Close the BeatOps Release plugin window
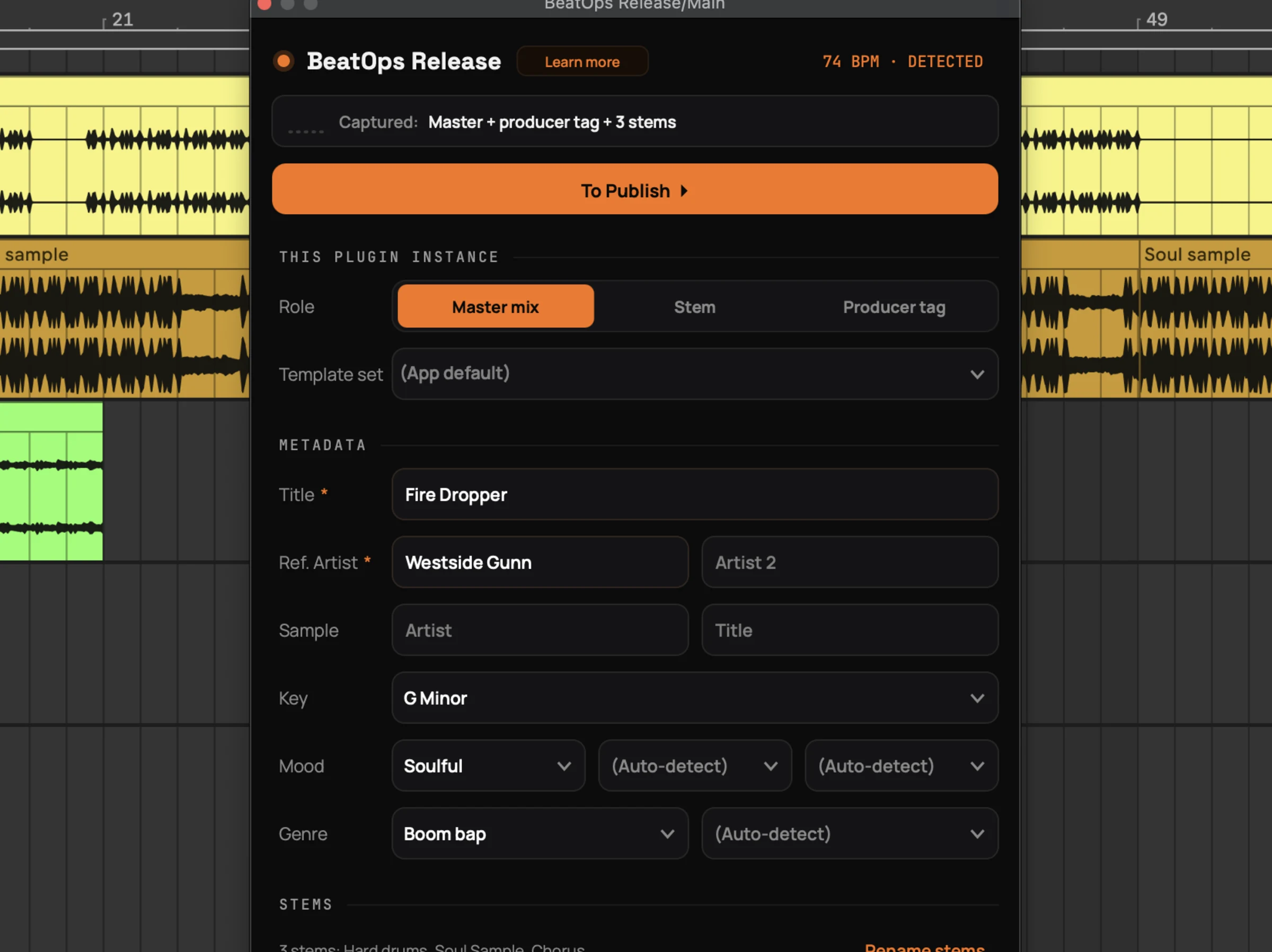1272x952 pixels. tap(264, 4)
